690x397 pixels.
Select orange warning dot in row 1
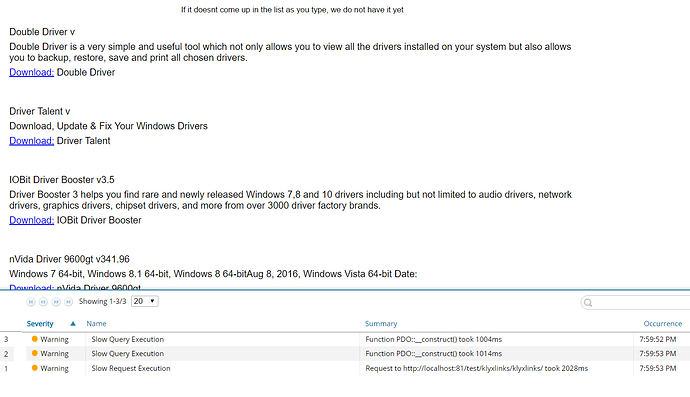pyautogui.click(x=35, y=368)
